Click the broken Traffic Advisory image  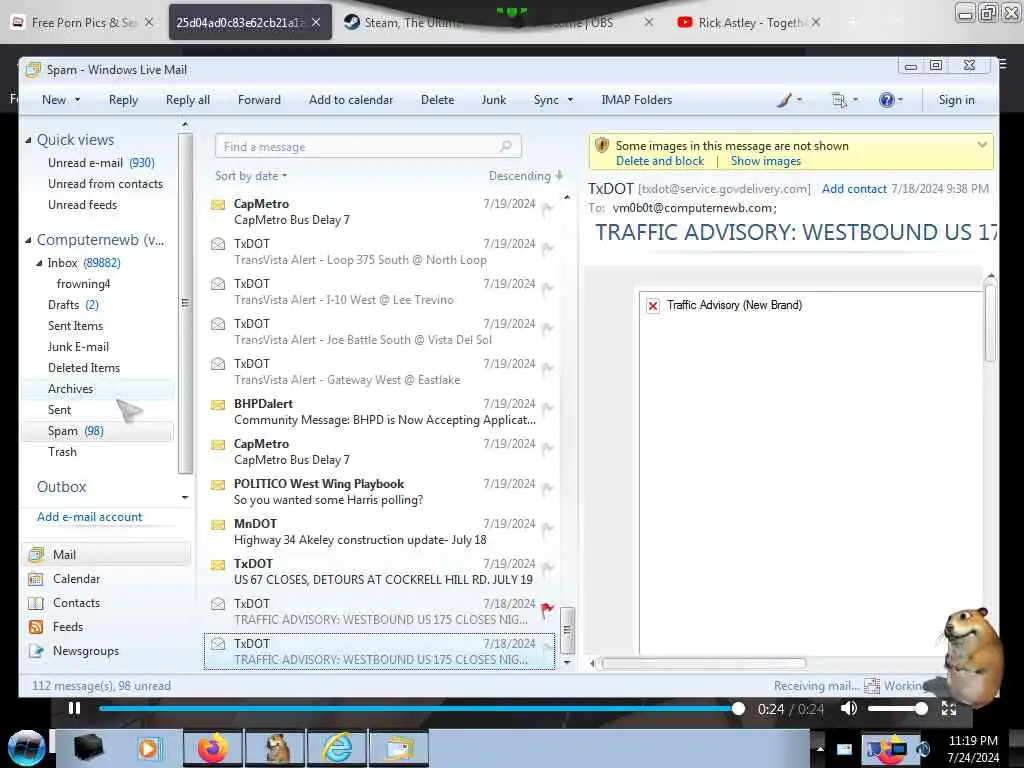(x=652, y=306)
